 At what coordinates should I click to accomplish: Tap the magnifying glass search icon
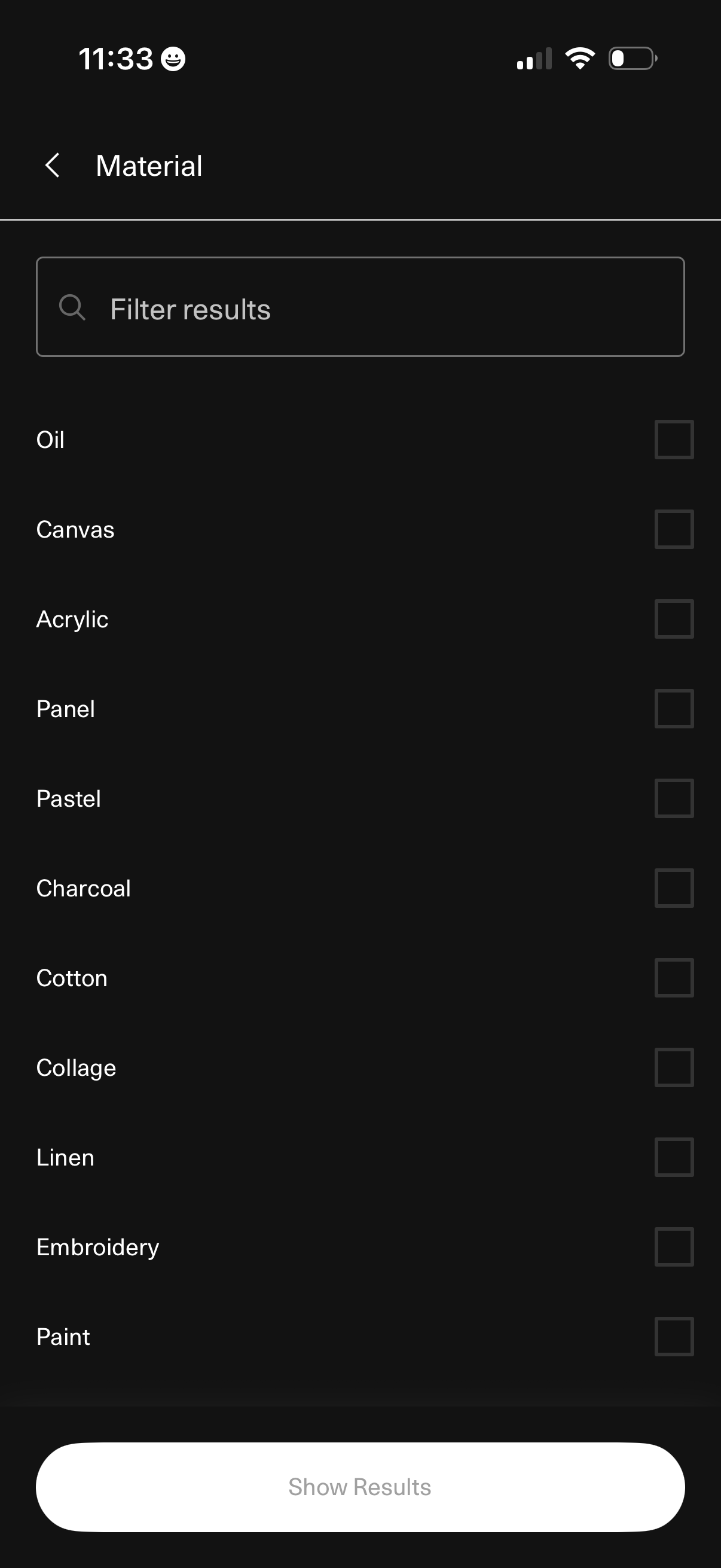(72, 307)
